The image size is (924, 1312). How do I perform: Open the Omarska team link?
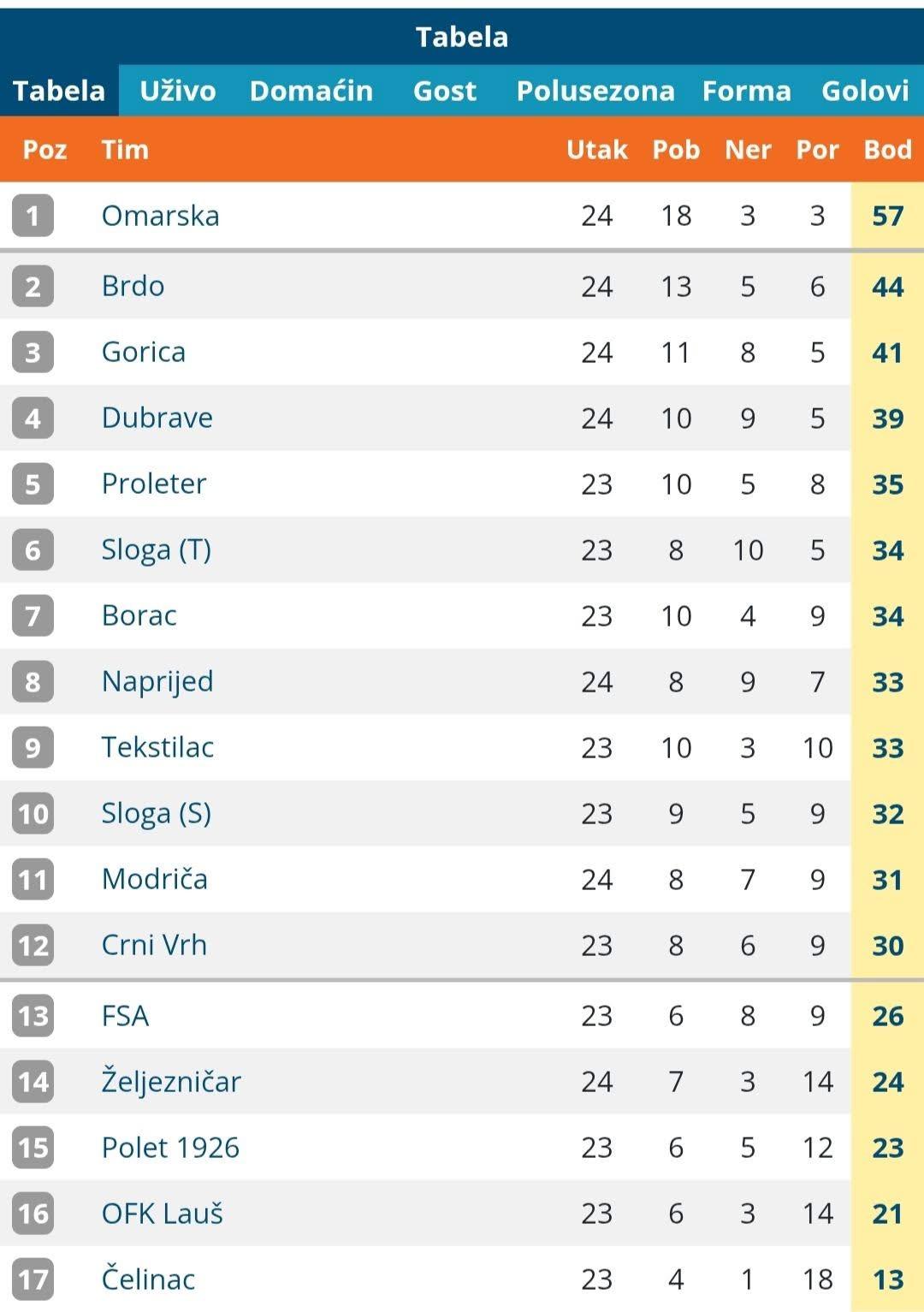pos(160,216)
